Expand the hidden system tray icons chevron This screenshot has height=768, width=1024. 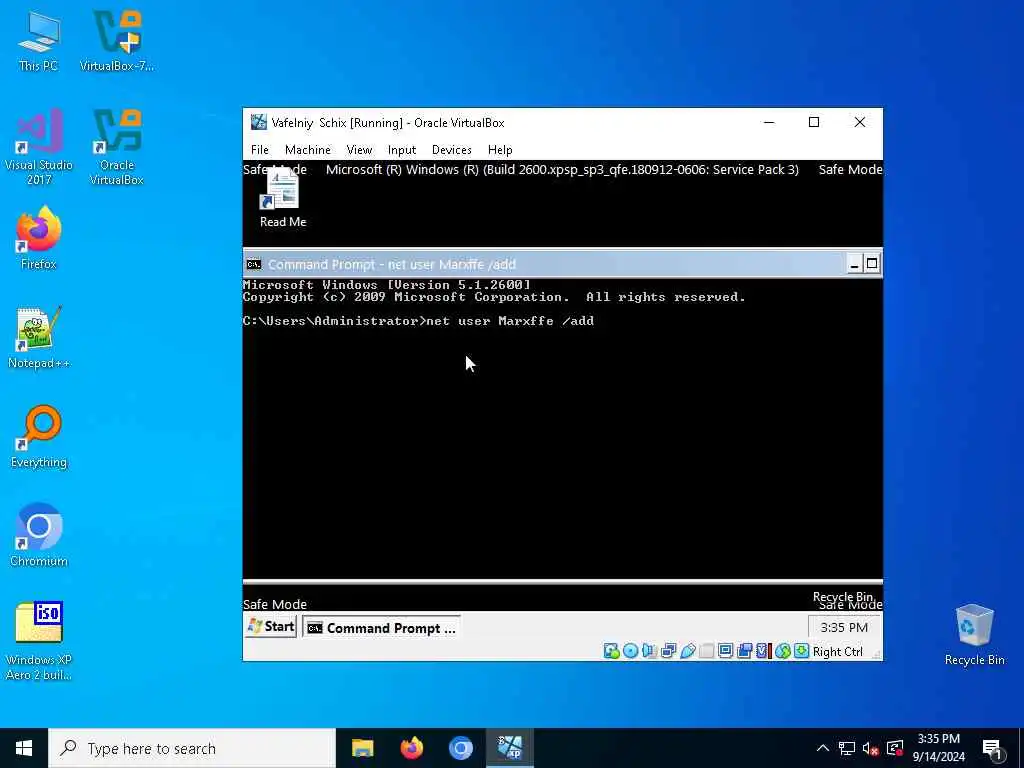tap(823, 748)
